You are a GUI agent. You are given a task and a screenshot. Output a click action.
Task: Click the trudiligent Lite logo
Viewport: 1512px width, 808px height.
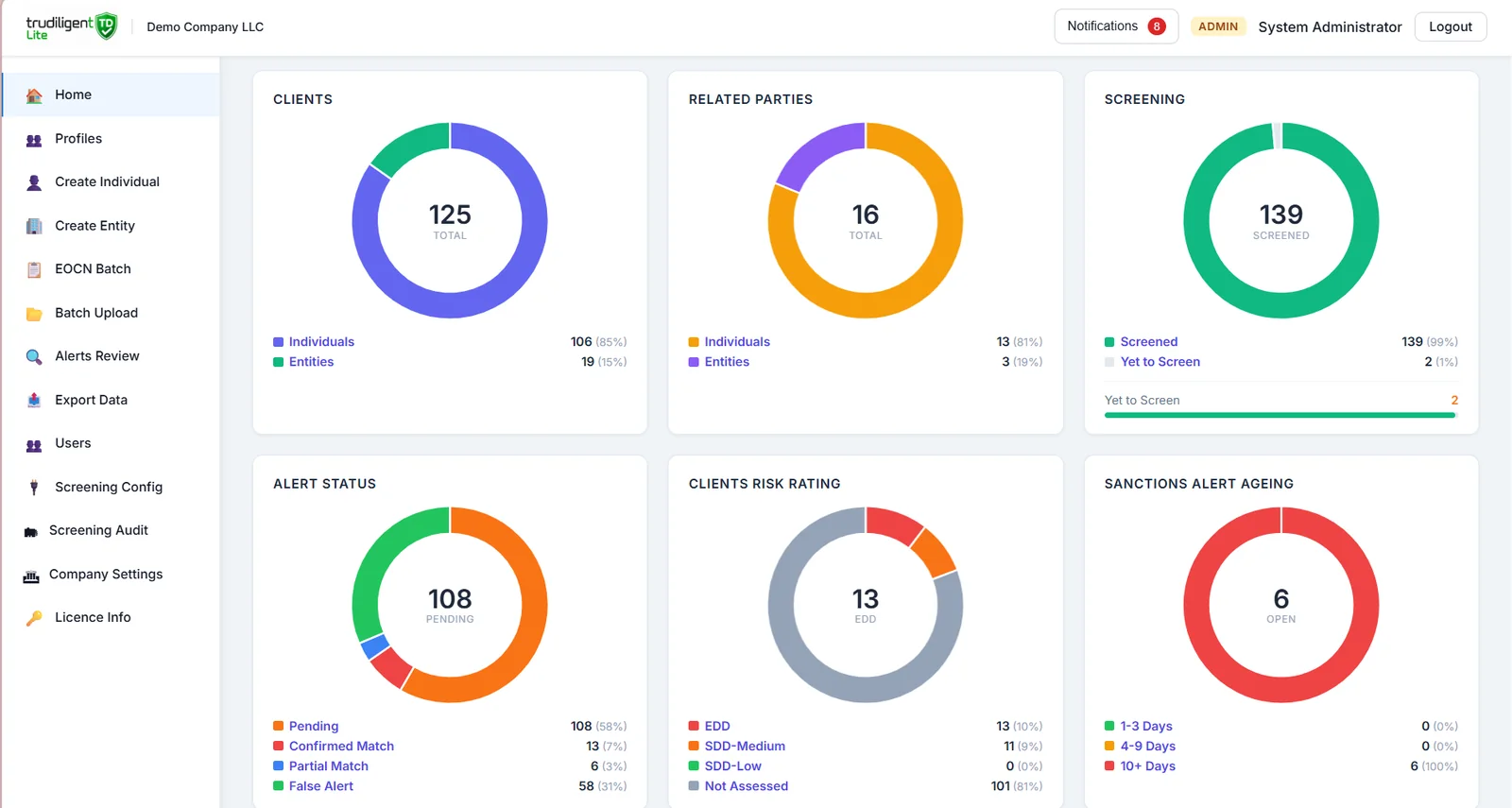(72, 26)
